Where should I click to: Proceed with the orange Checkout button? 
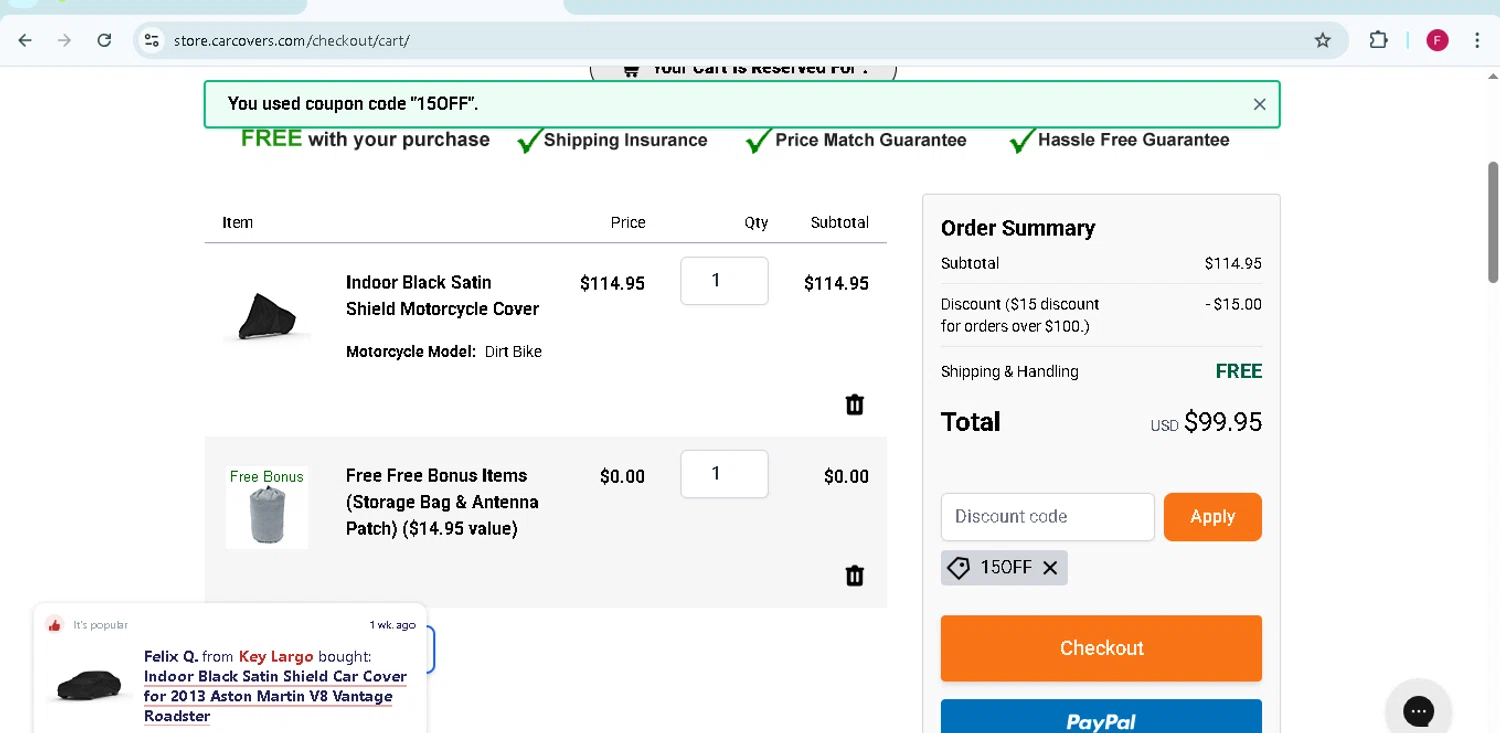1101,648
